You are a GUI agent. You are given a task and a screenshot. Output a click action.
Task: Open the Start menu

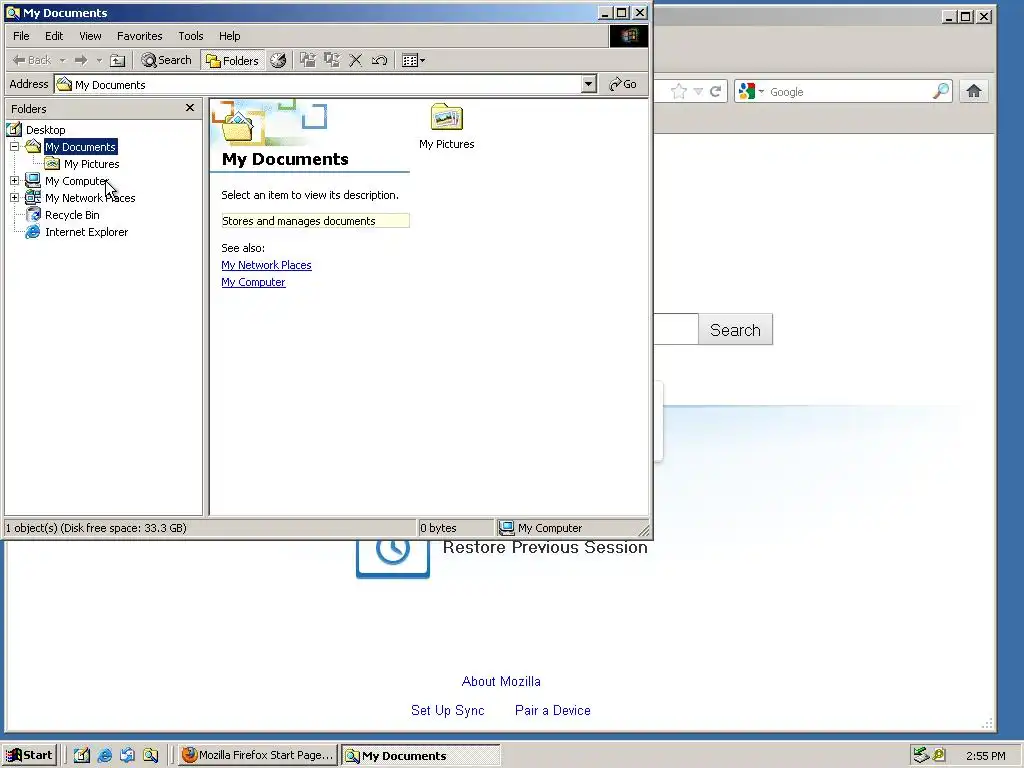click(x=29, y=755)
